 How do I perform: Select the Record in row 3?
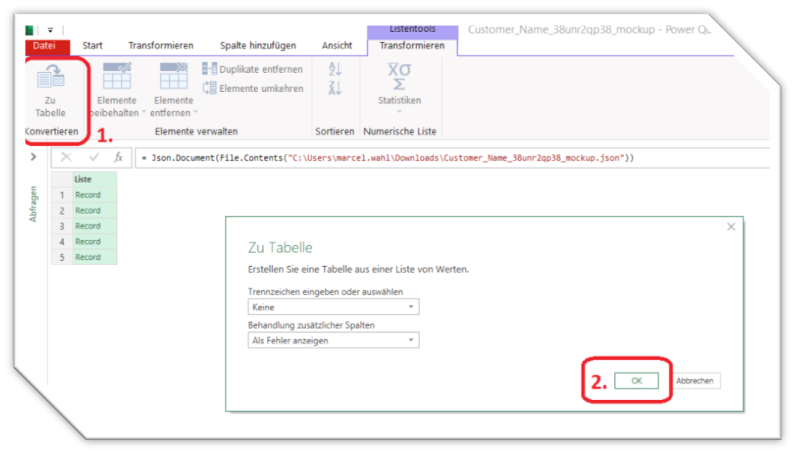click(88, 226)
